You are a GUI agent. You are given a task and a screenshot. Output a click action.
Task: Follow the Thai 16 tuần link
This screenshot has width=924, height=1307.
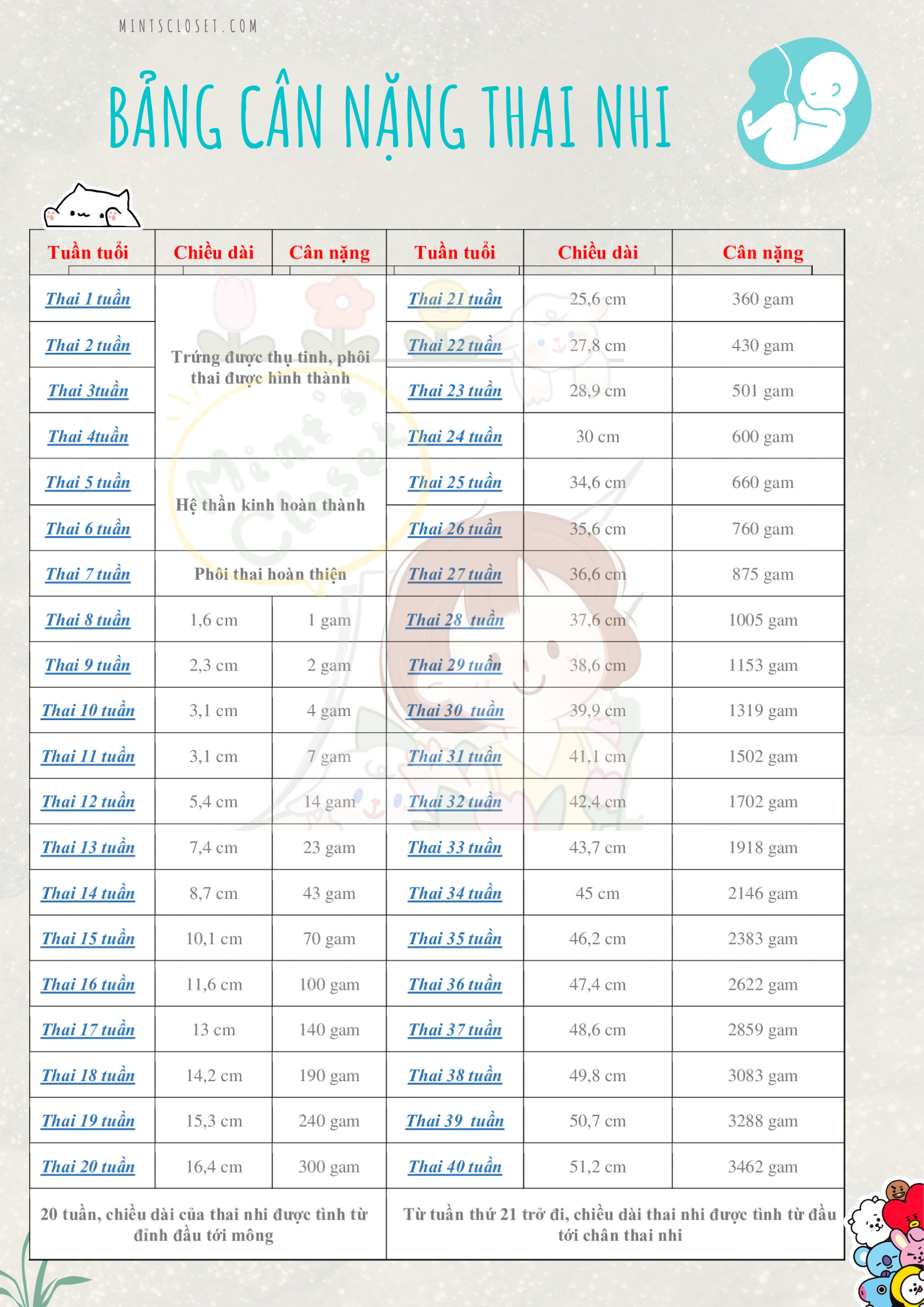coord(88,985)
